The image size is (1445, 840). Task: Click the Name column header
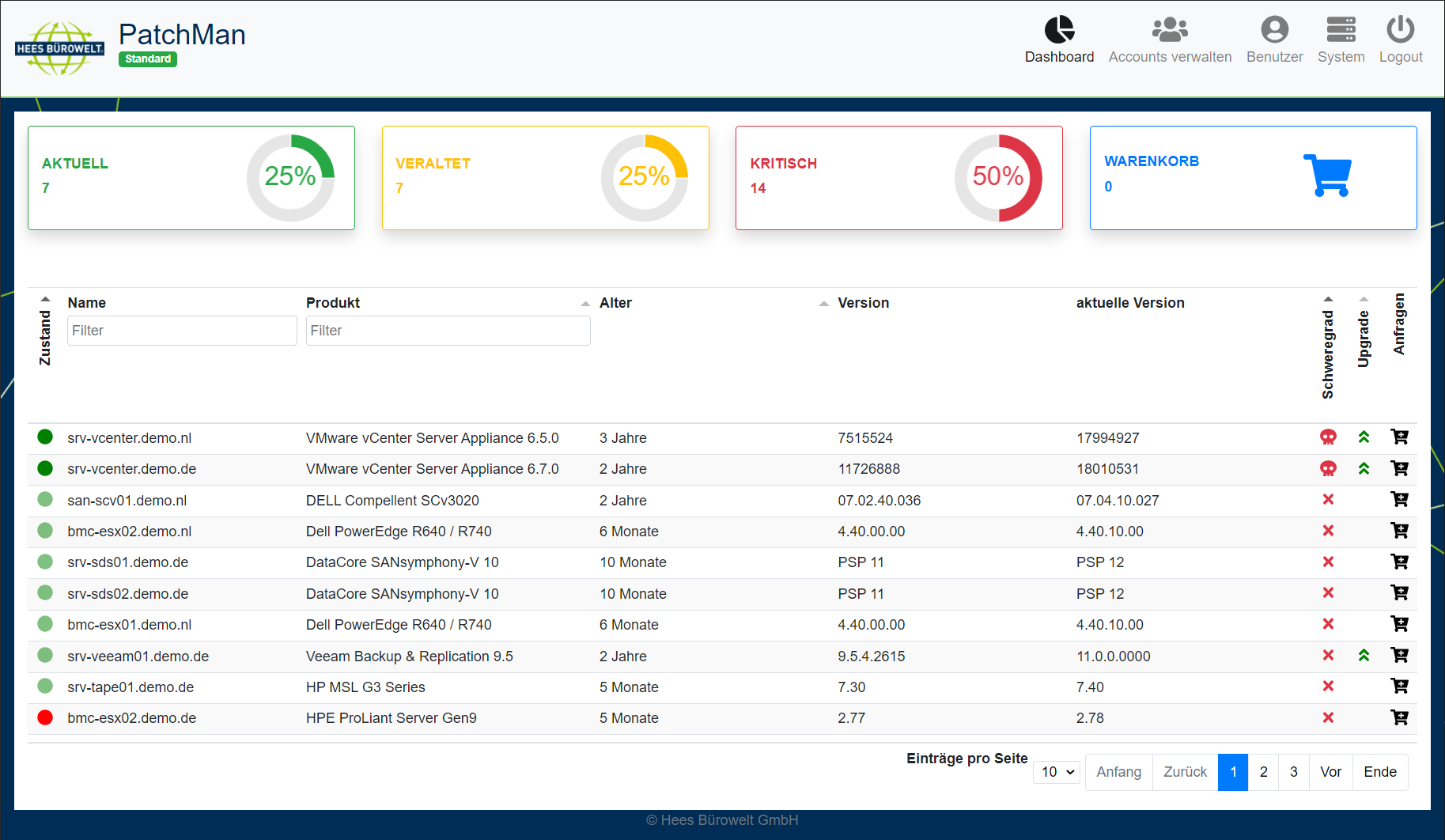point(87,303)
